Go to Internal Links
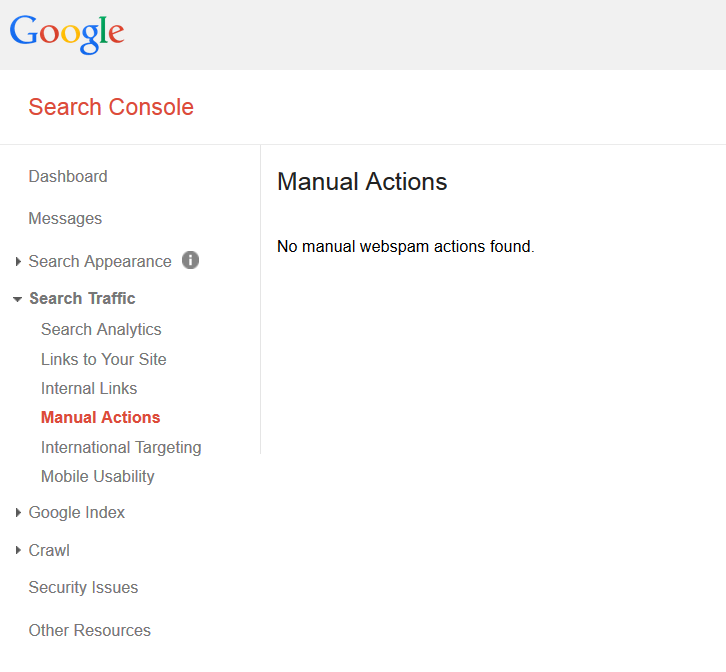 pyautogui.click(x=89, y=389)
